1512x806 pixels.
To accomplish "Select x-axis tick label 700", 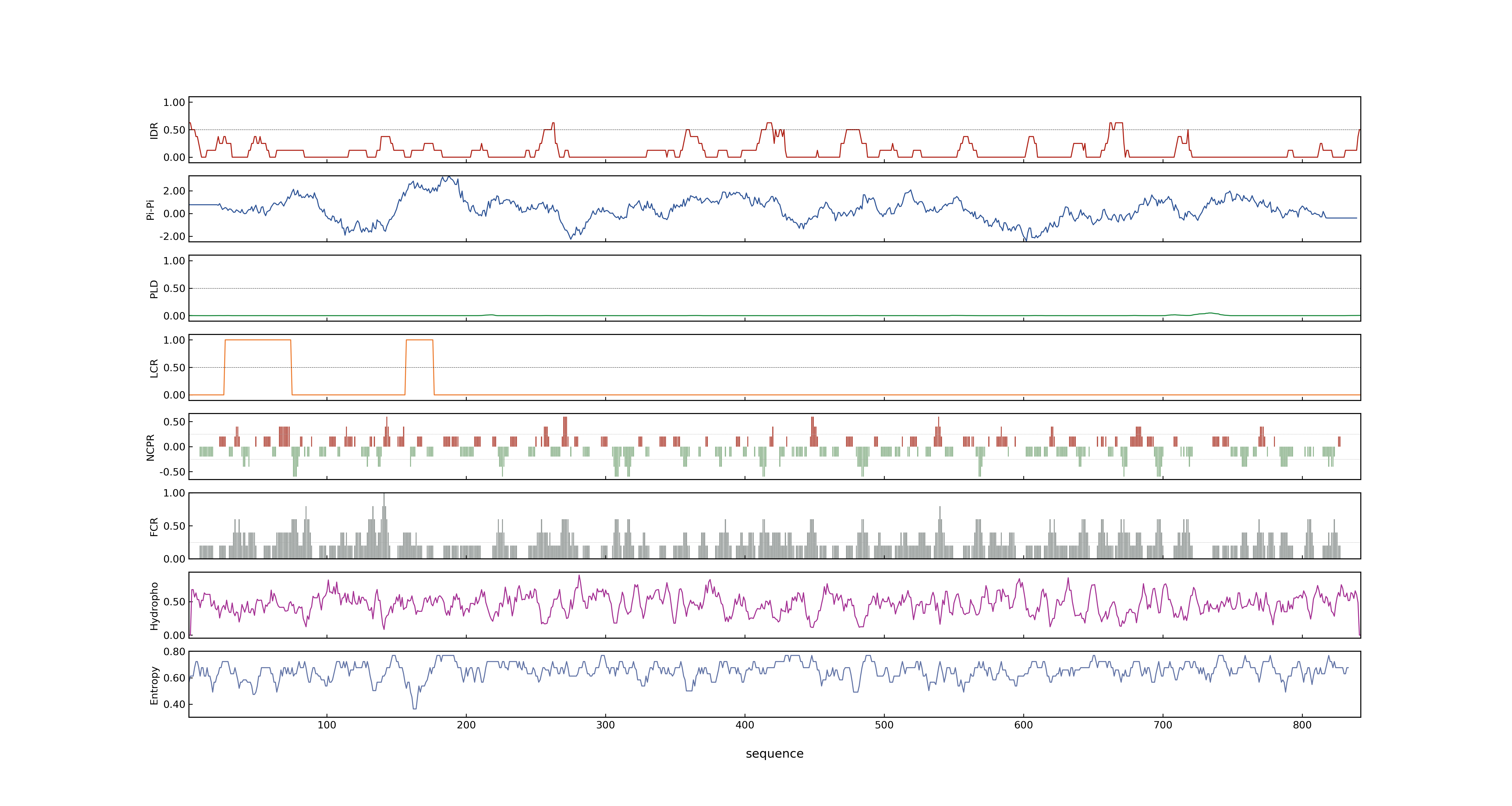I will pos(1163,725).
